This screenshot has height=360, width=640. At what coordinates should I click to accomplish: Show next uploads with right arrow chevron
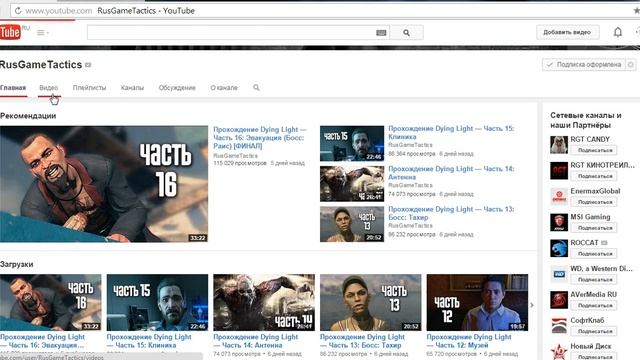[532, 305]
